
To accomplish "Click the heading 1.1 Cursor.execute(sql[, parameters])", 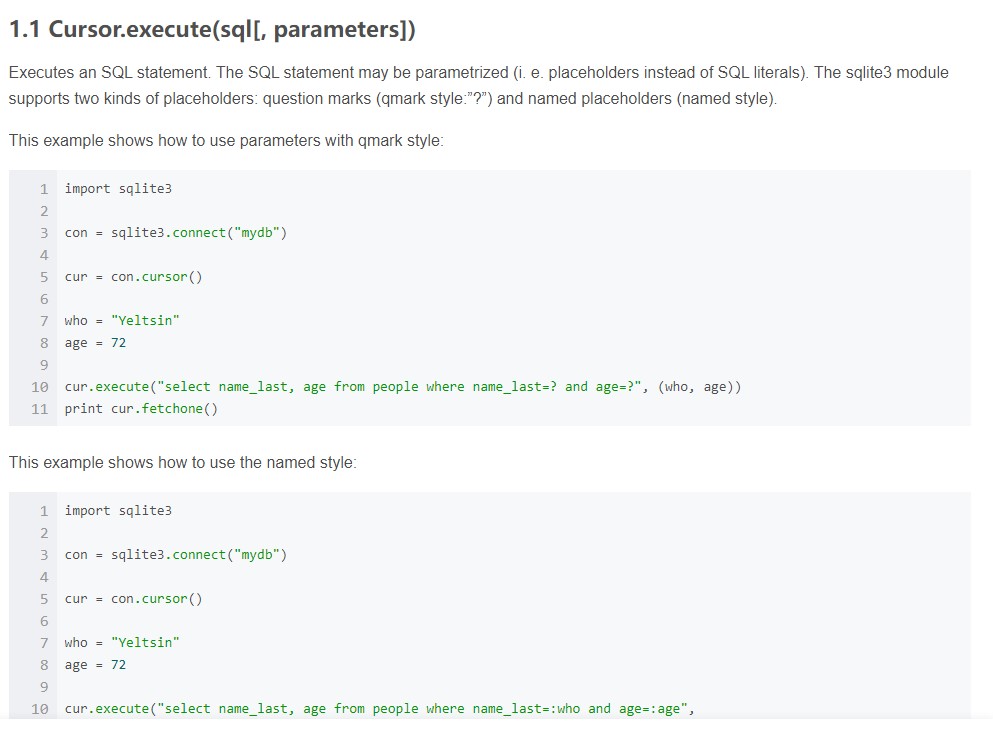I will coord(212,30).
